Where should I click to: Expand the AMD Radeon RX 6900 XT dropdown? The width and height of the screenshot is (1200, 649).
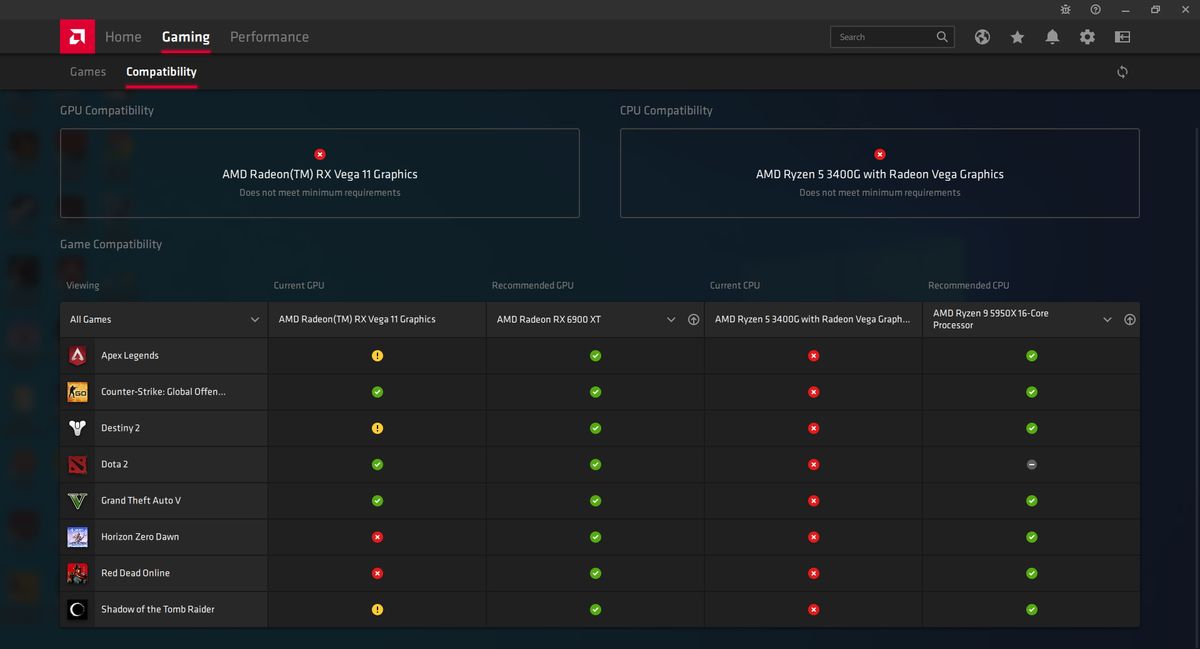671,319
